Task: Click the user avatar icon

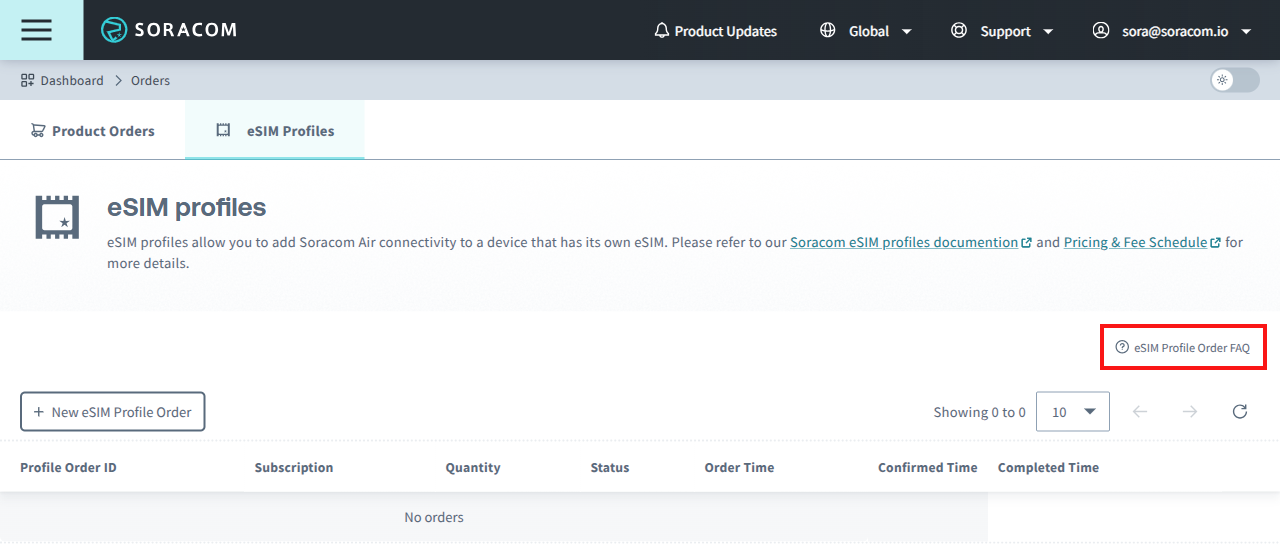Action: (1101, 31)
